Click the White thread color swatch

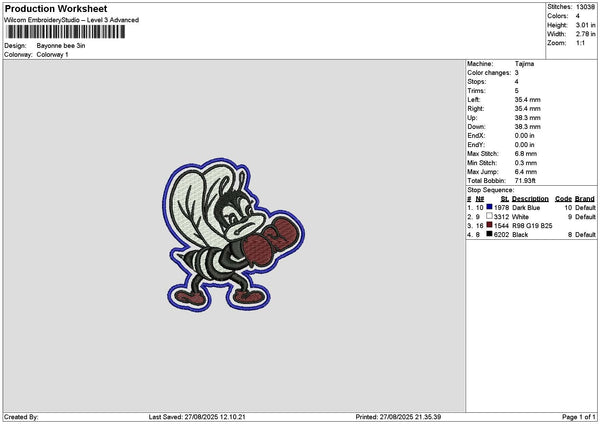coord(489,216)
